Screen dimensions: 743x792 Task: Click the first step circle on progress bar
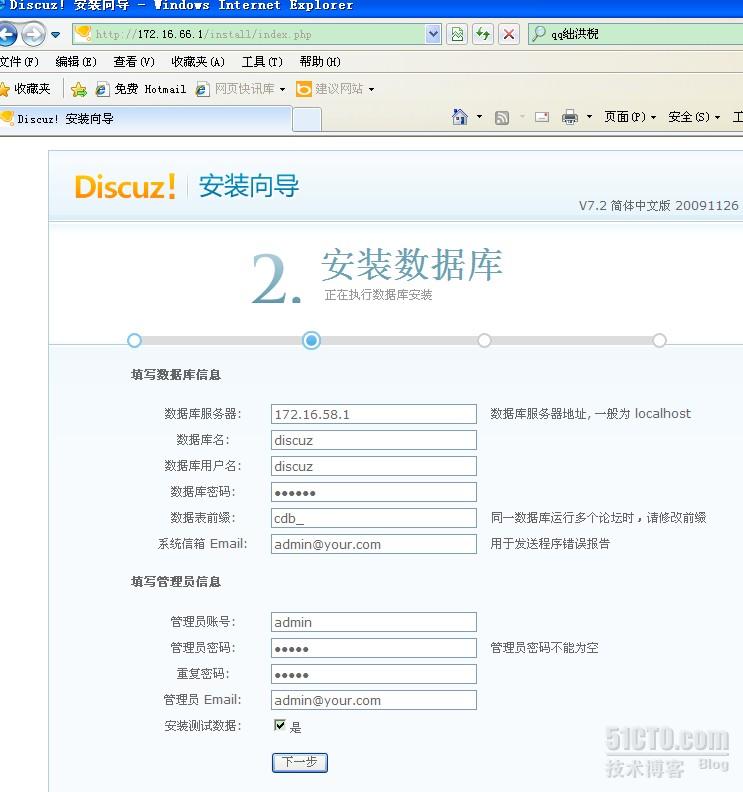click(x=134, y=340)
